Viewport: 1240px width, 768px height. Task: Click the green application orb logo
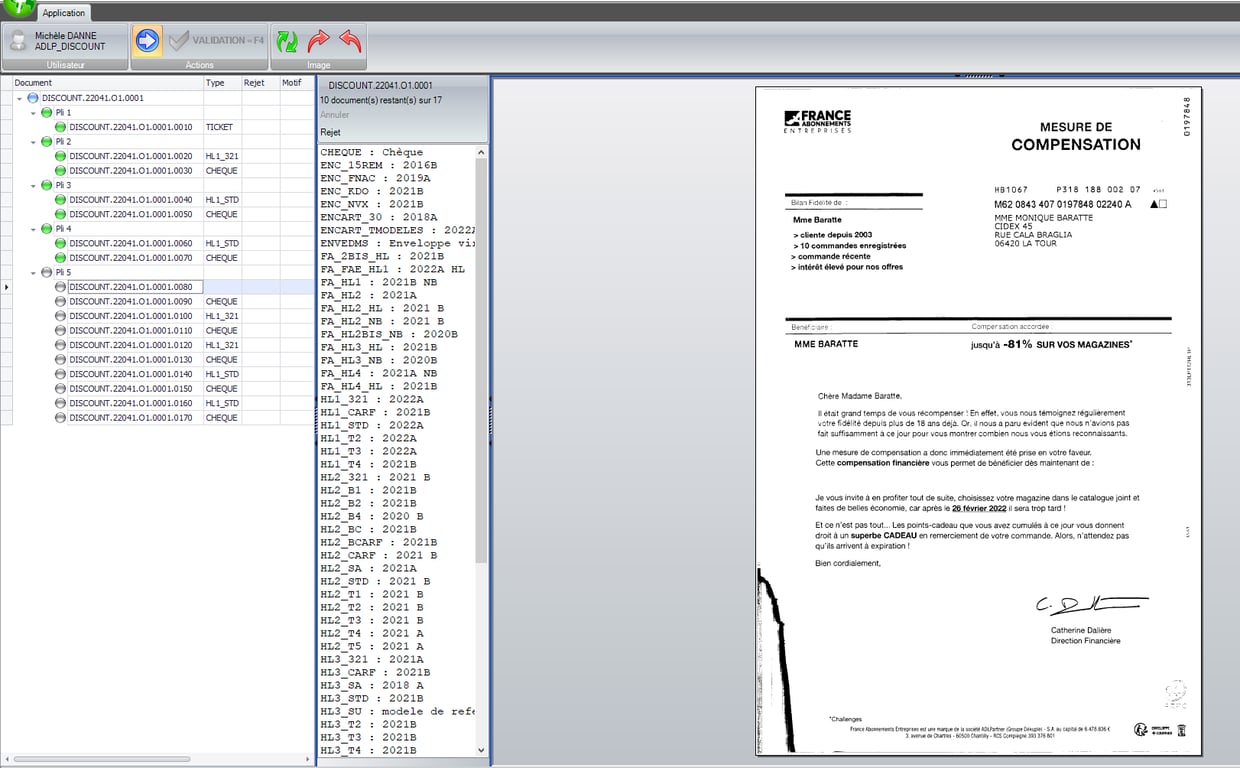pos(17,8)
